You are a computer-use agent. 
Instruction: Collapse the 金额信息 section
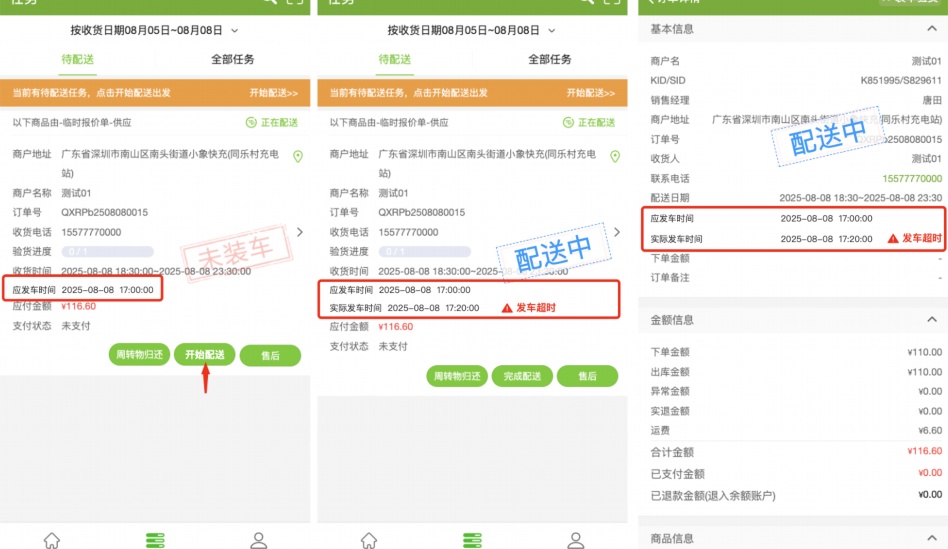click(x=927, y=320)
